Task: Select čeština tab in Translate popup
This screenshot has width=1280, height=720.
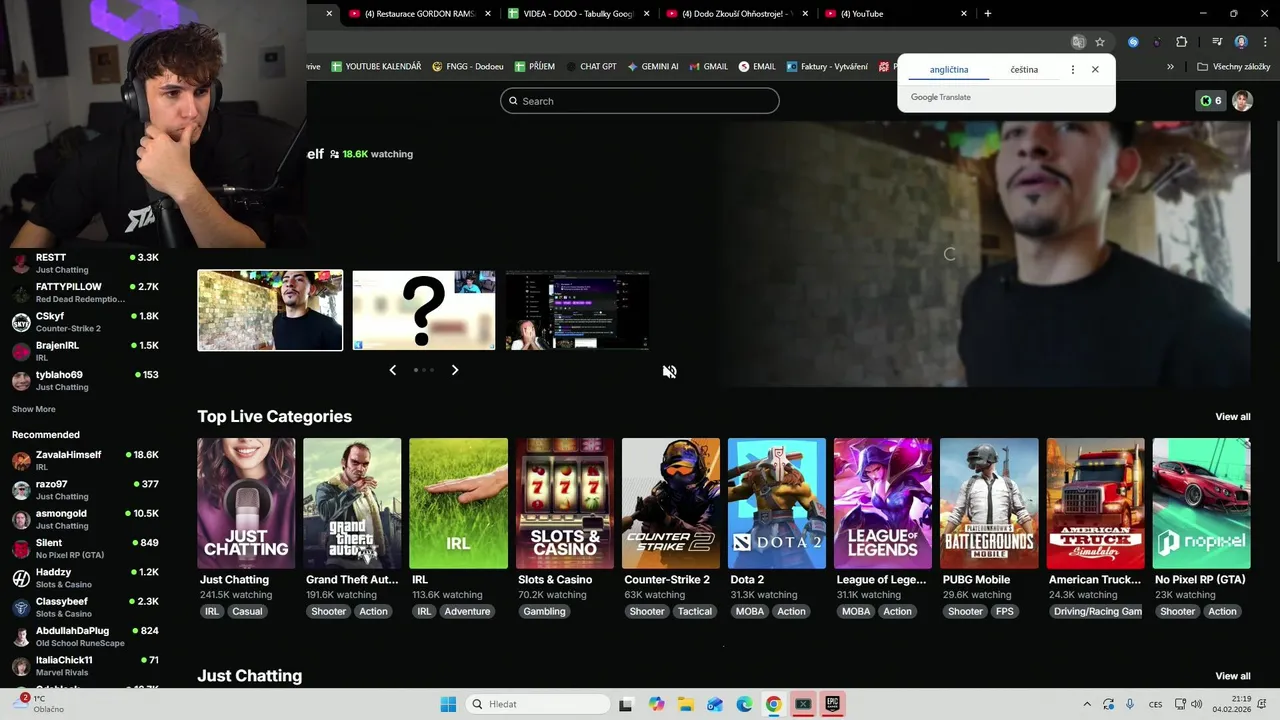Action: pyautogui.click(x=1024, y=70)
